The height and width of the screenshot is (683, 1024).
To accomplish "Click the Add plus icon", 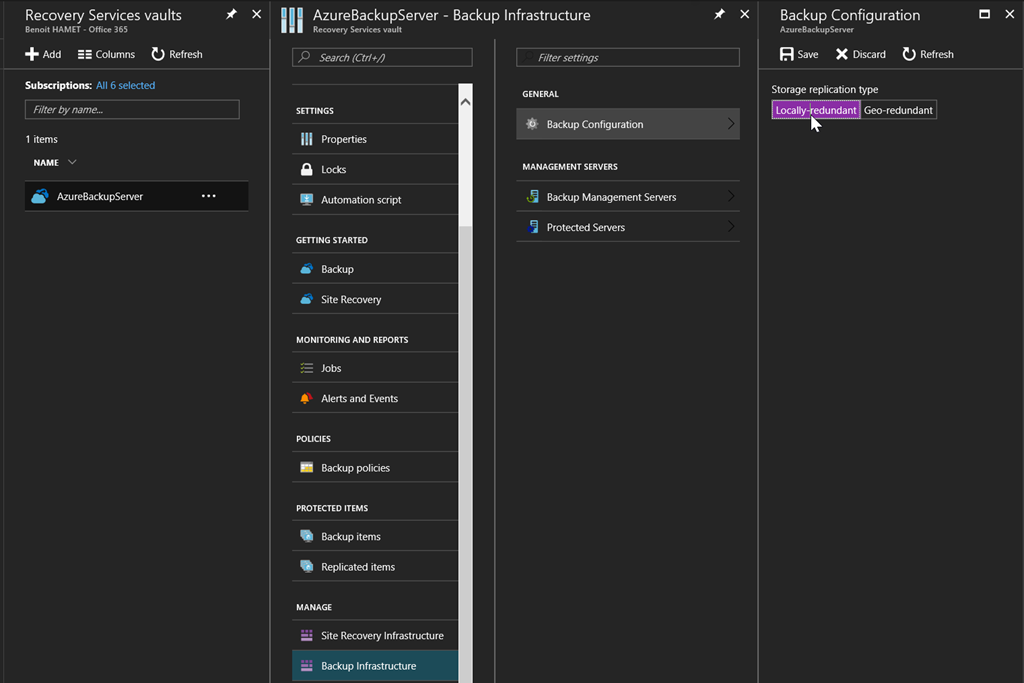I will pyautogui.click(x=32, y=54).
